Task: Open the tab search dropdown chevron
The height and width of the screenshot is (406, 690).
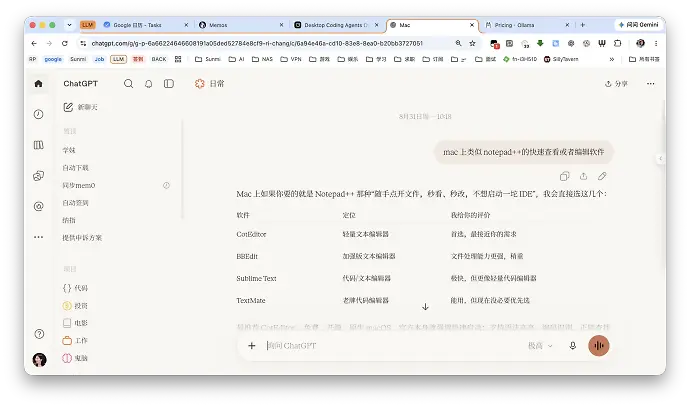Action: (x=69, y=25)
